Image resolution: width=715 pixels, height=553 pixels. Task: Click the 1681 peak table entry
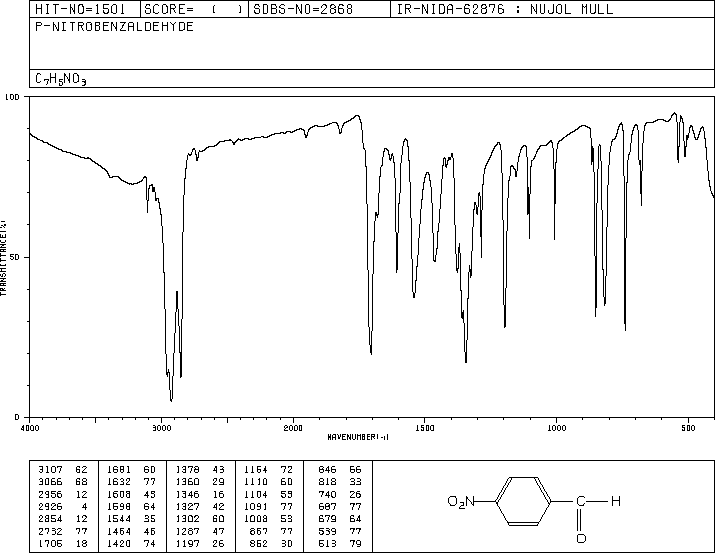131,470
